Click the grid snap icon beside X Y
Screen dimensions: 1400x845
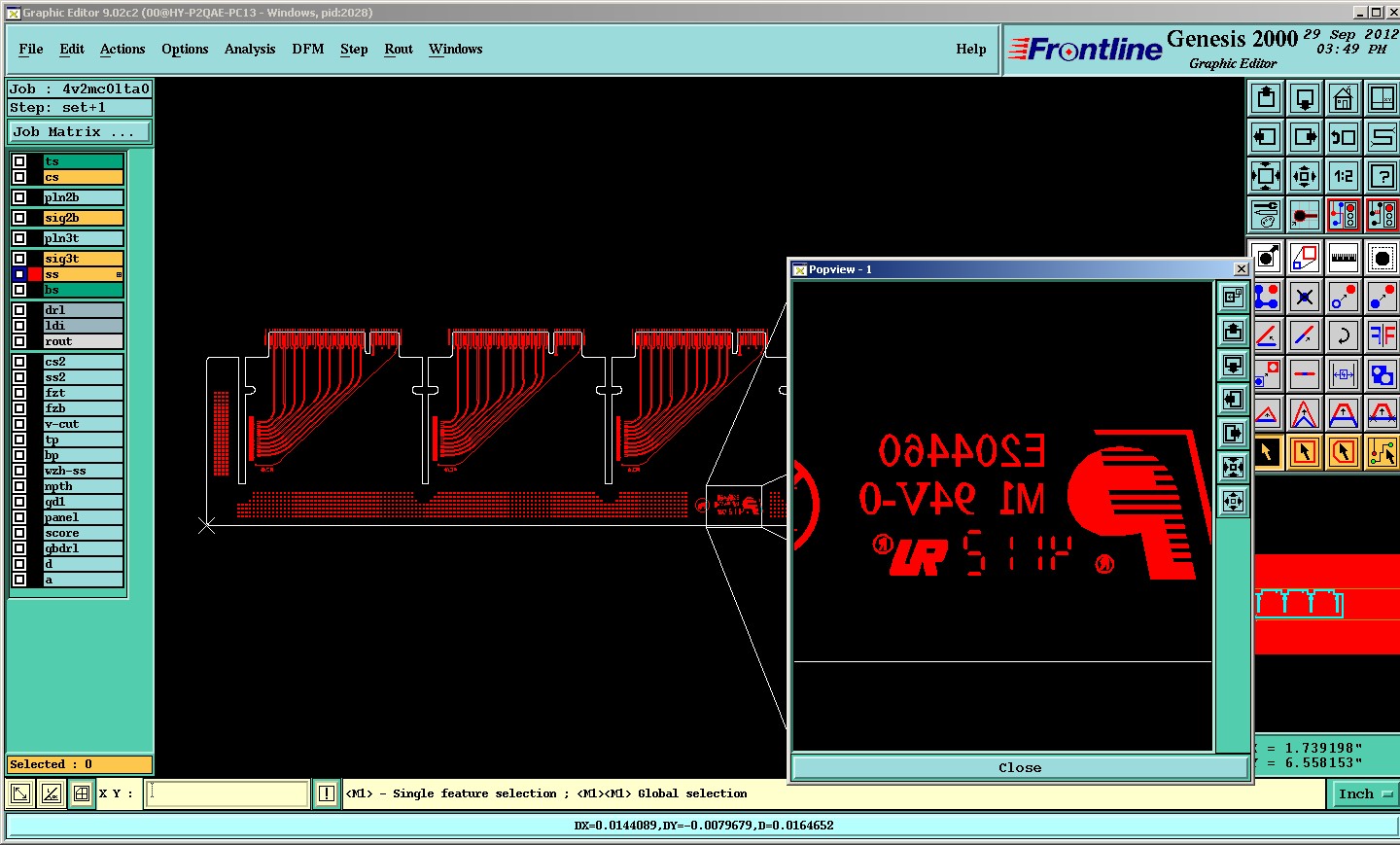pyautogui.click(x=82, y=793)
